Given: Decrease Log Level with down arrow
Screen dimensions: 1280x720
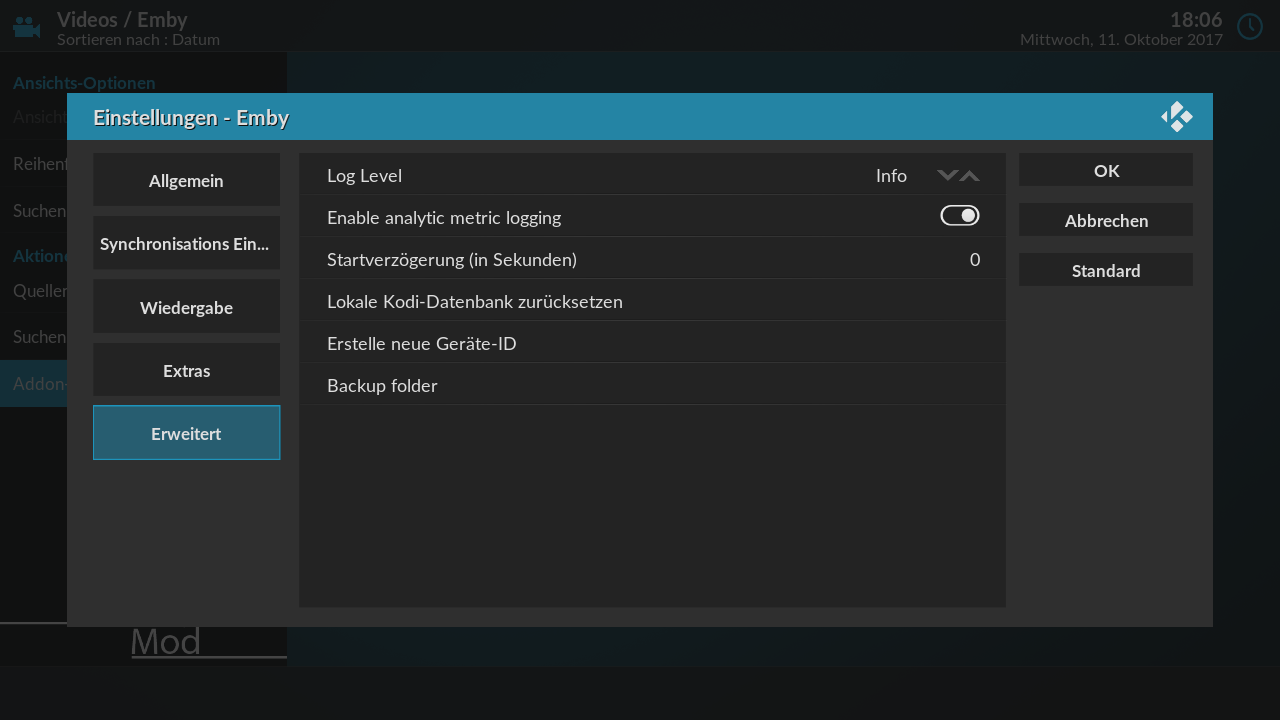Looking at the screenshot, I should 947,176.
